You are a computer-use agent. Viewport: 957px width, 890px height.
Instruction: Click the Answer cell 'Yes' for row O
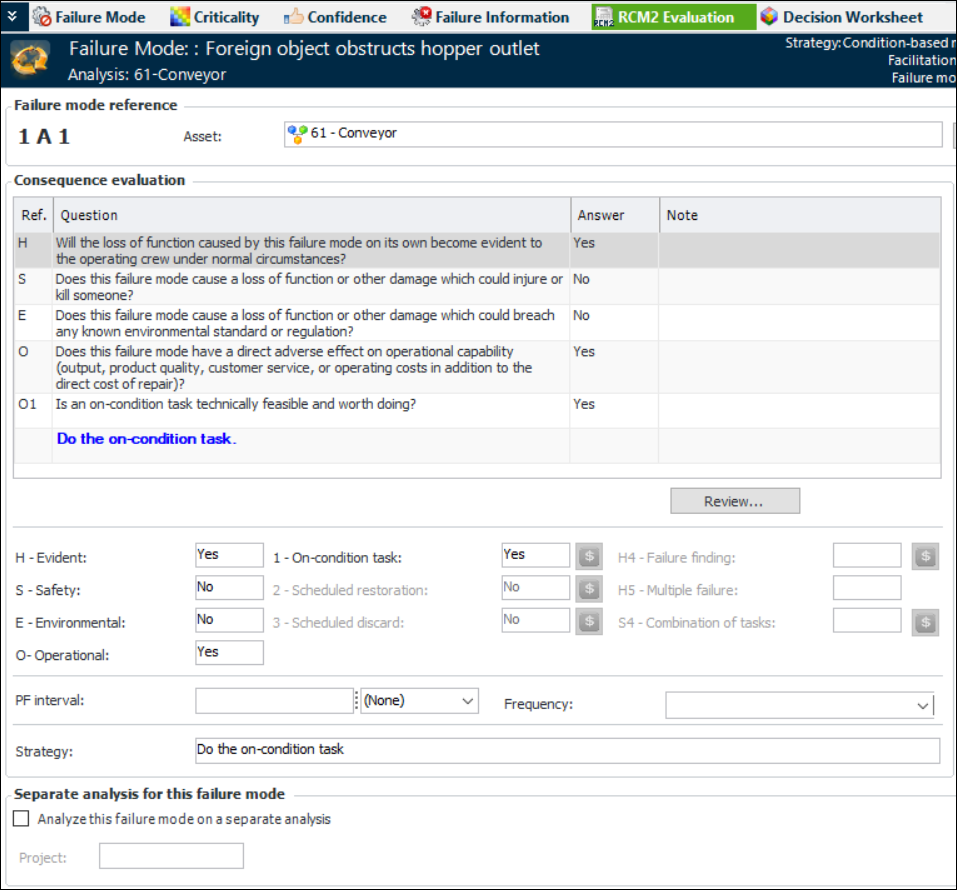click(x=614, y=367)
